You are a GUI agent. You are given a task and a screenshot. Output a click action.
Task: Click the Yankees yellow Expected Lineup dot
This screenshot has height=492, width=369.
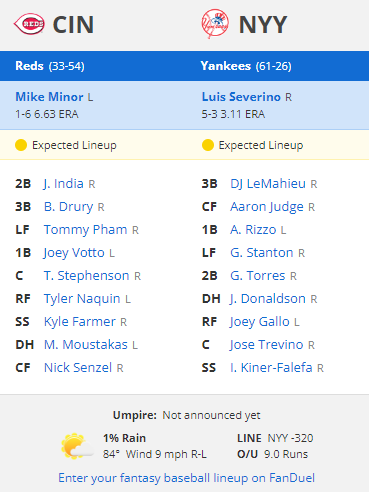click(207, 145)
